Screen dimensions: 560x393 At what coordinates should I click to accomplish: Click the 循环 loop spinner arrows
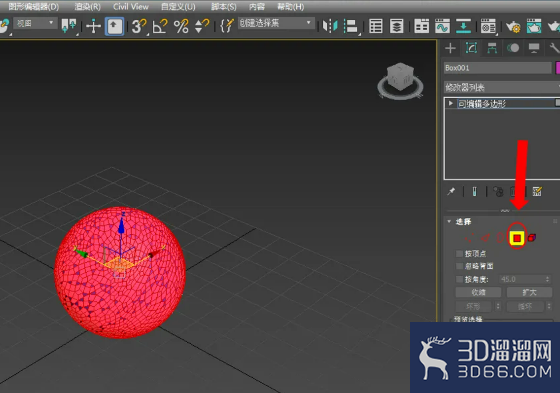click(549, 306)
